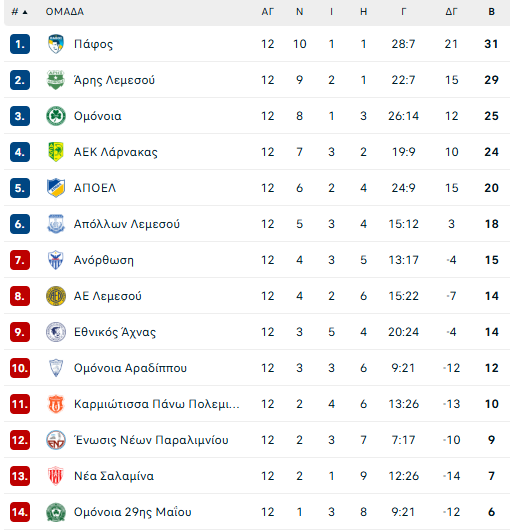Open Ένωσις Νέων Παραλιμνίου team page
510x530 pixels.
click(151, 440)
